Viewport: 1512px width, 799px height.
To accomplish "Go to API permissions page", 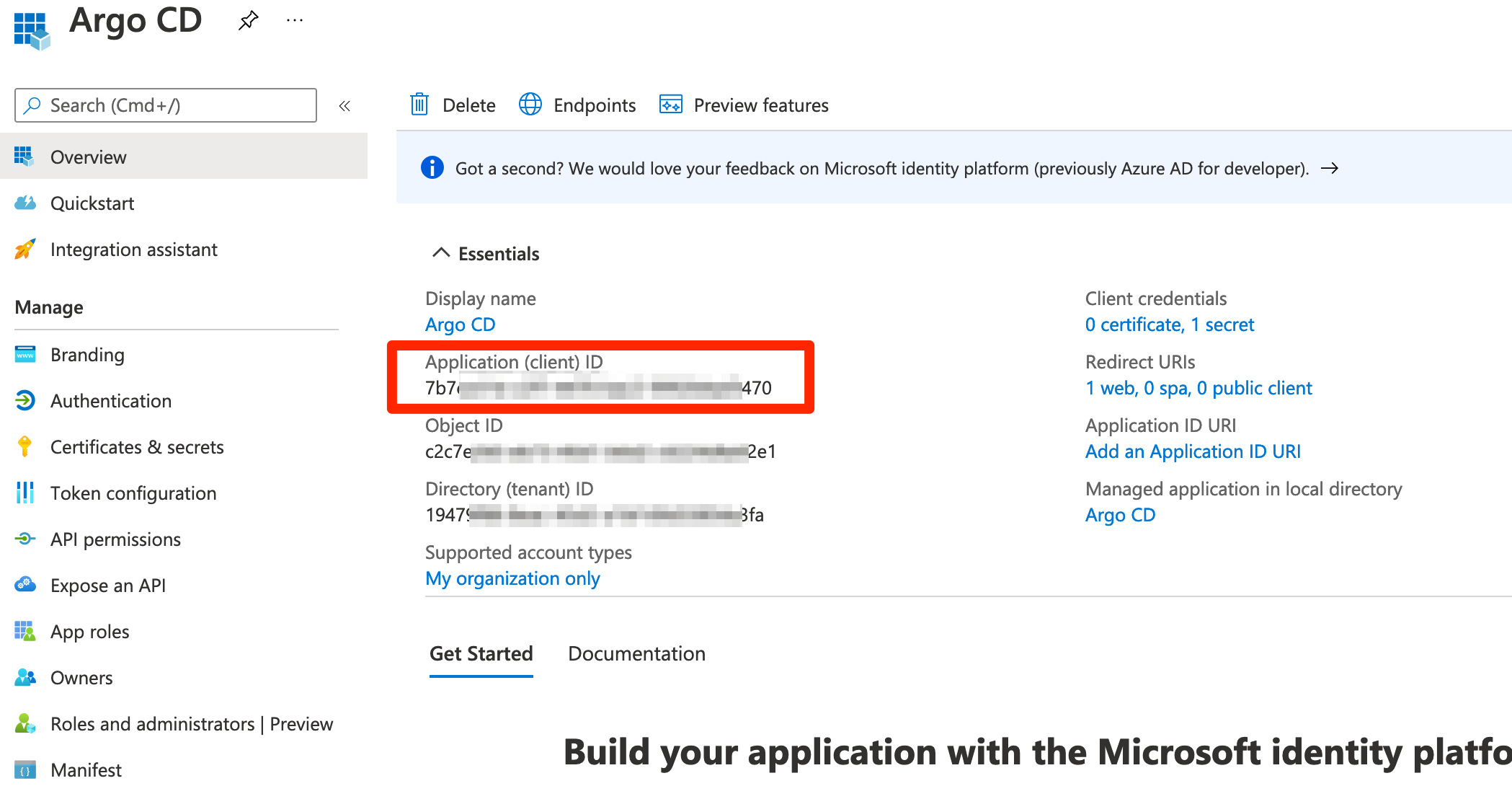I will (x=115, y=539).
